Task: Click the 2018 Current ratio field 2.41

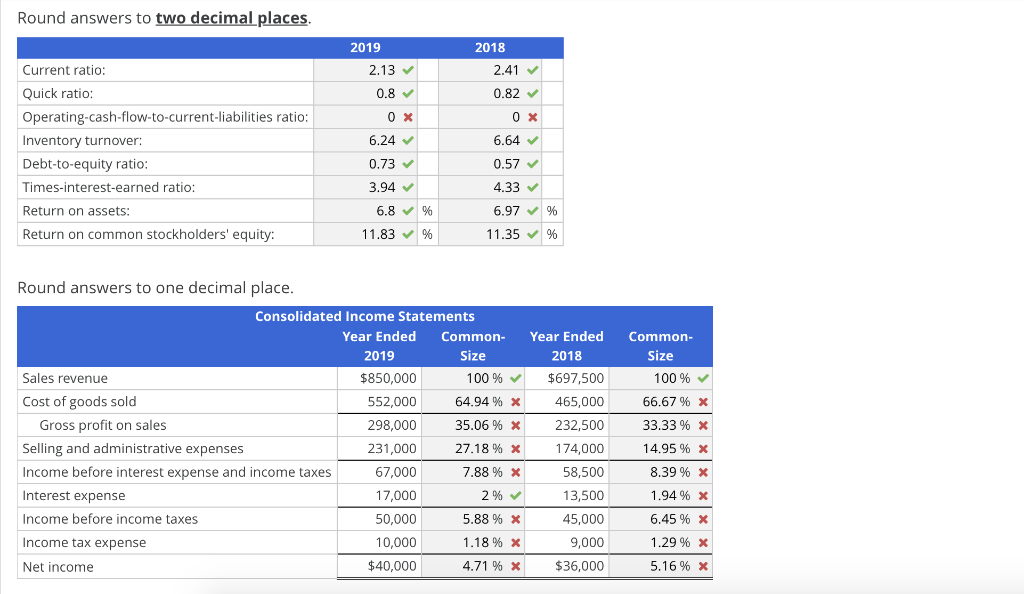Action: [x=490, y=70]
